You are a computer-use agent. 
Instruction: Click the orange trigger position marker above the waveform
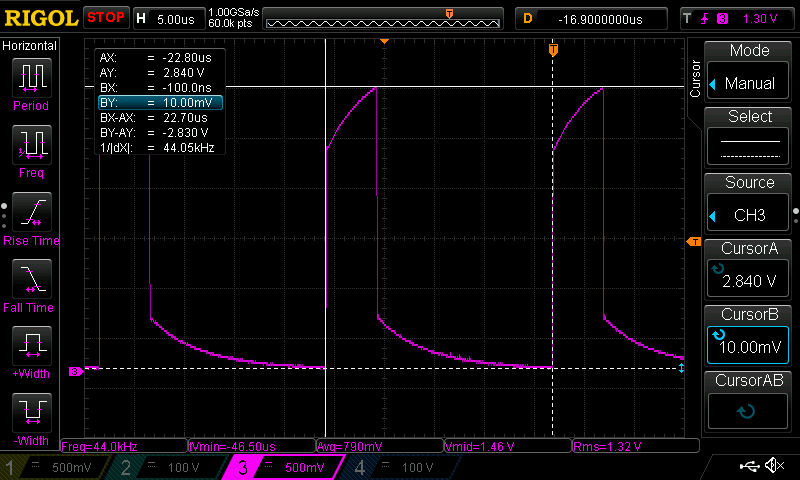point(553,50)
